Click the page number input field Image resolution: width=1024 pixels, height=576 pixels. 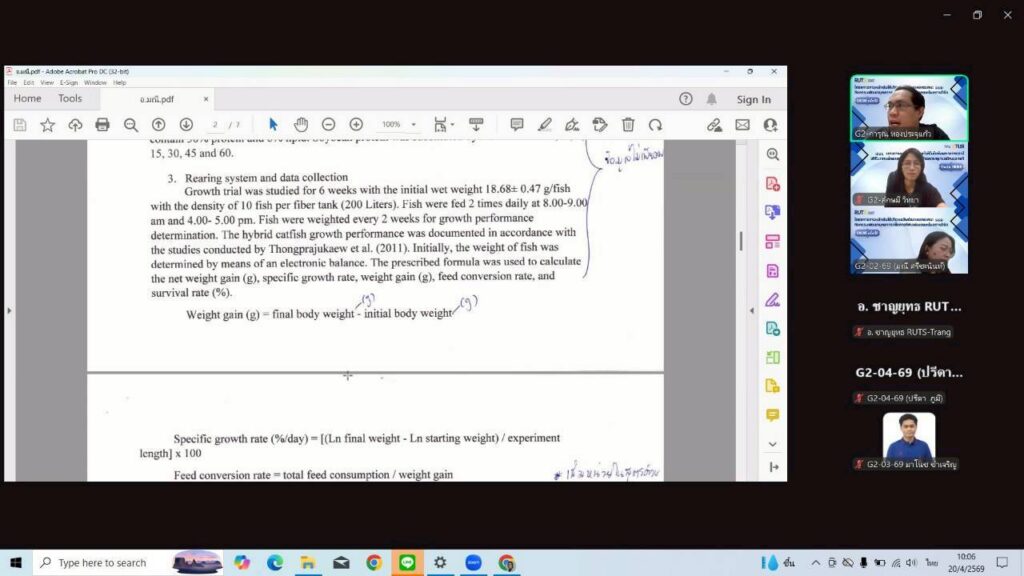tap(216, 125)
